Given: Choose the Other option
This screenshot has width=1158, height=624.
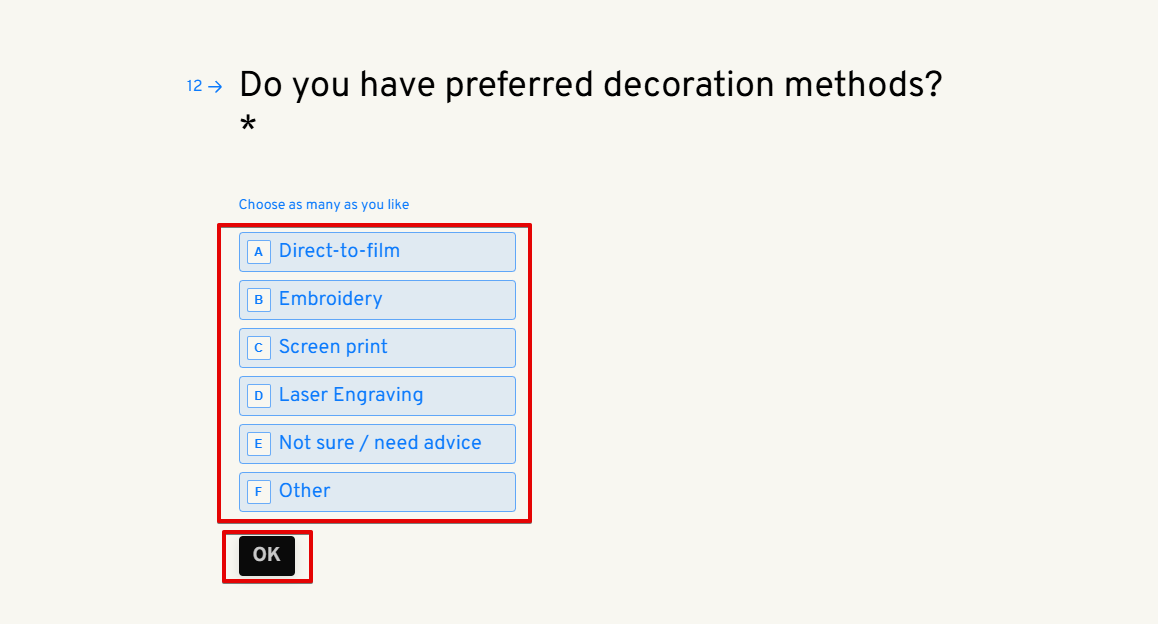Looking at the screenshot, I should pos(304,491).
